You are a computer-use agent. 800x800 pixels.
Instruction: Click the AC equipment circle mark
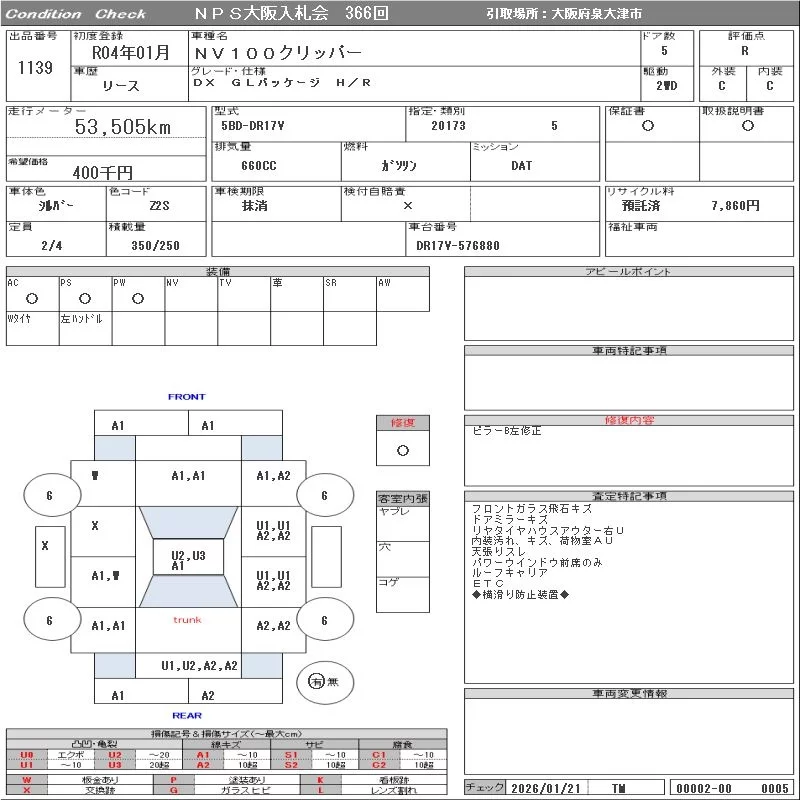coord(32,299)
